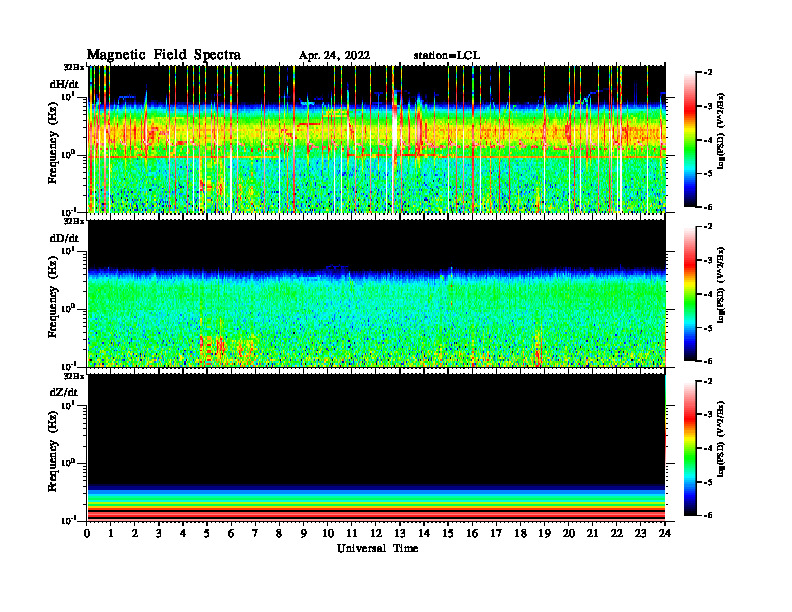Click the hour 13 tick label
Image resolution: width=792 pixels, height=612 pixels.
(x=400, y=533)
